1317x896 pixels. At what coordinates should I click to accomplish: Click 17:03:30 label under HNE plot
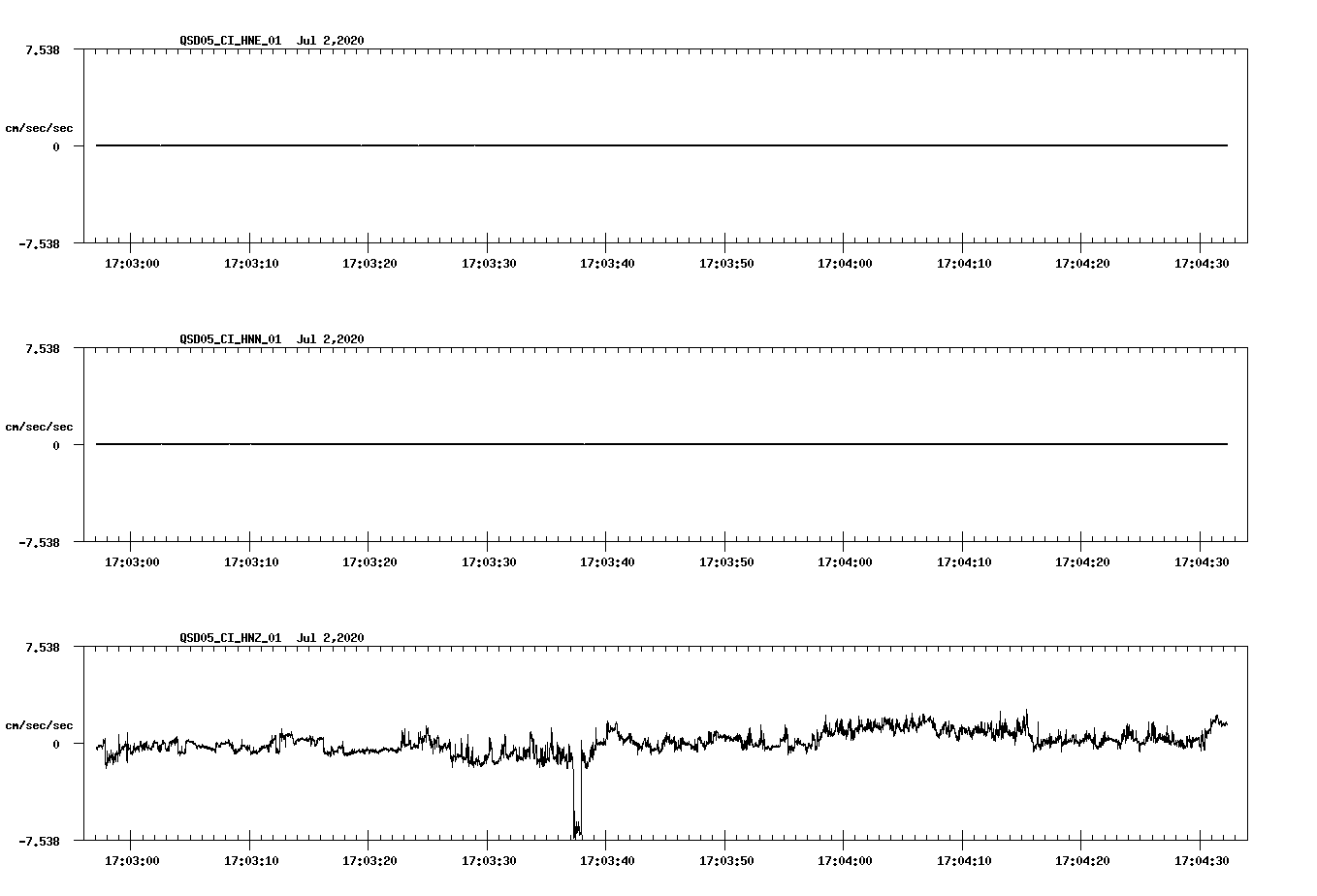pos(488,263)
